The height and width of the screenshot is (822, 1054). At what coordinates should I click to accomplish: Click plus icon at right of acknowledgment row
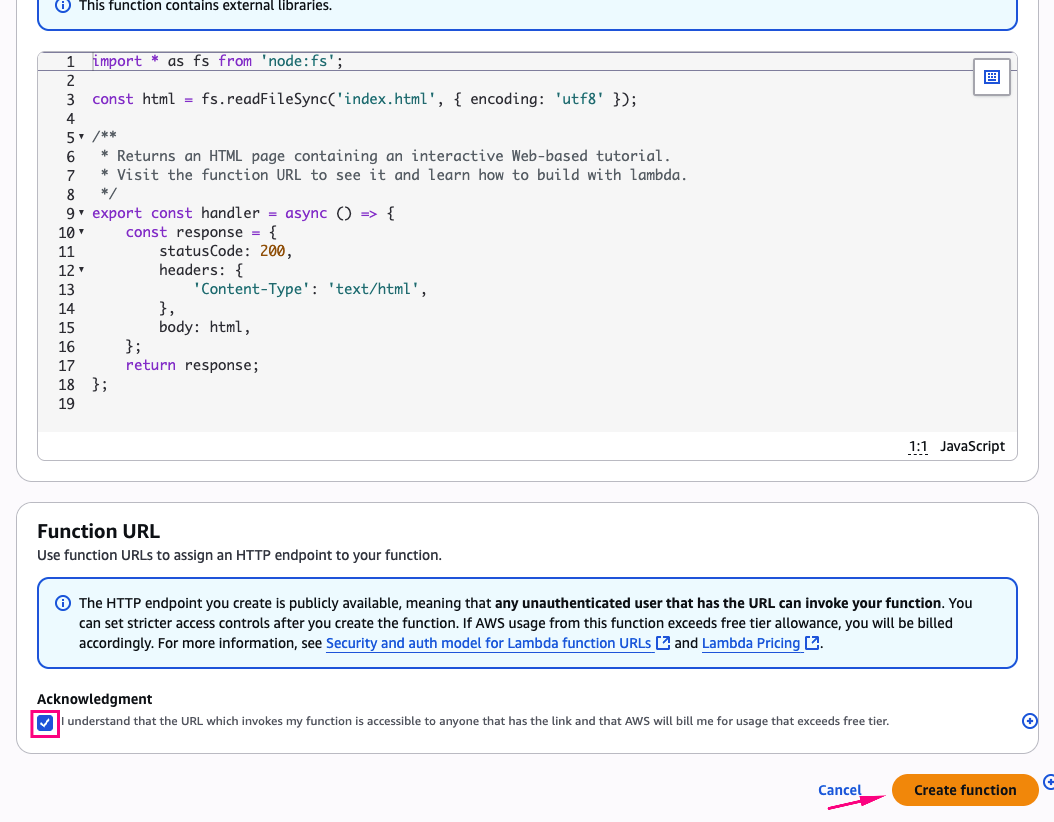(x=1030, y=721)
